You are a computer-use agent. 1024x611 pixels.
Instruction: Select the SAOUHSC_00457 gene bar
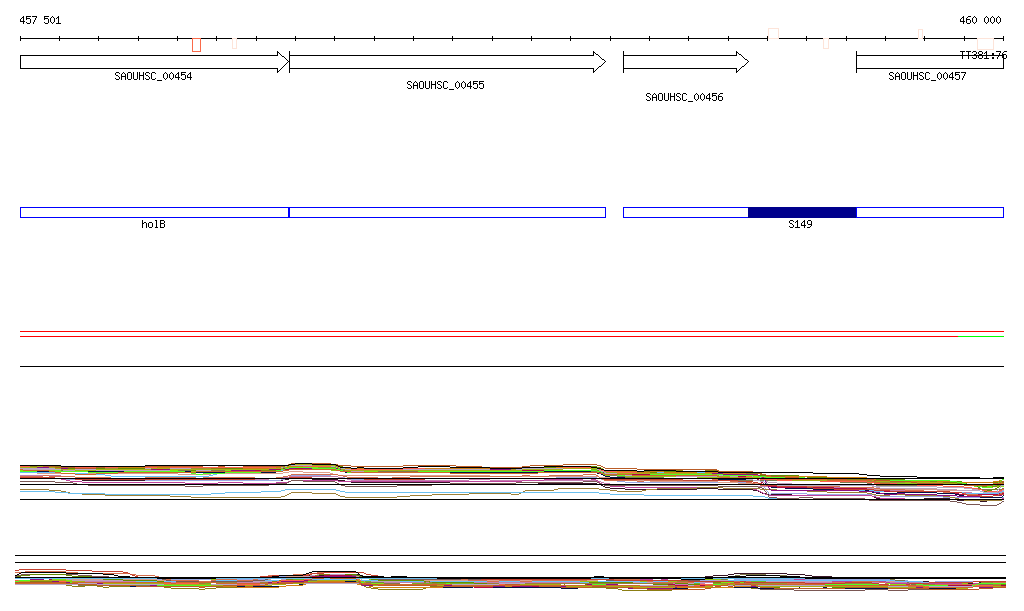[929, 62]
